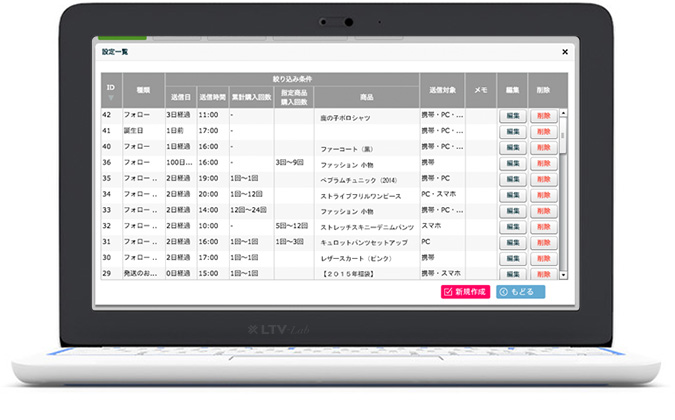Delete row ID 41 (誕生日)

point(544,132)
